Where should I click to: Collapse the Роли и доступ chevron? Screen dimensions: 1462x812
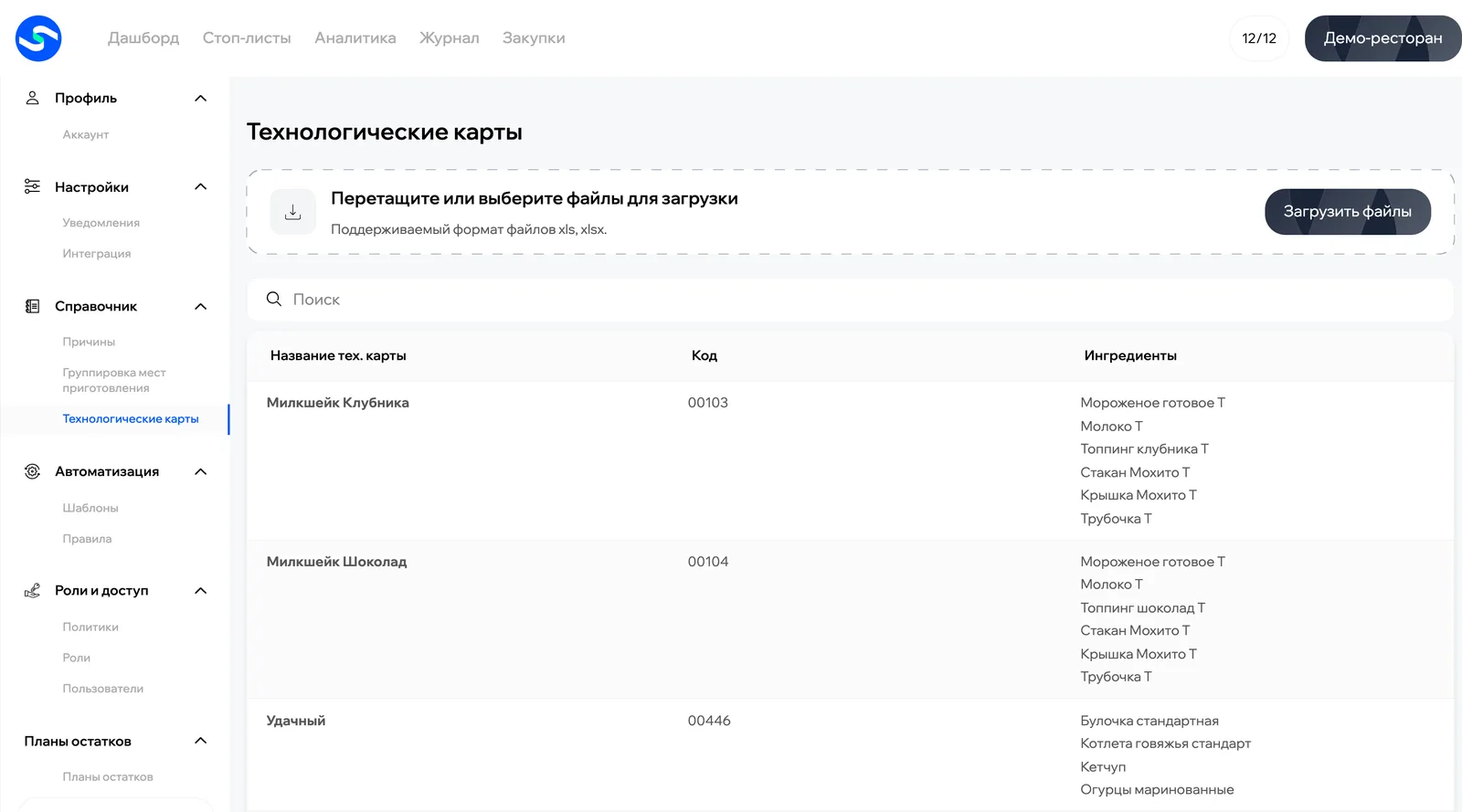pyautogui.click(x=201, y=590)
